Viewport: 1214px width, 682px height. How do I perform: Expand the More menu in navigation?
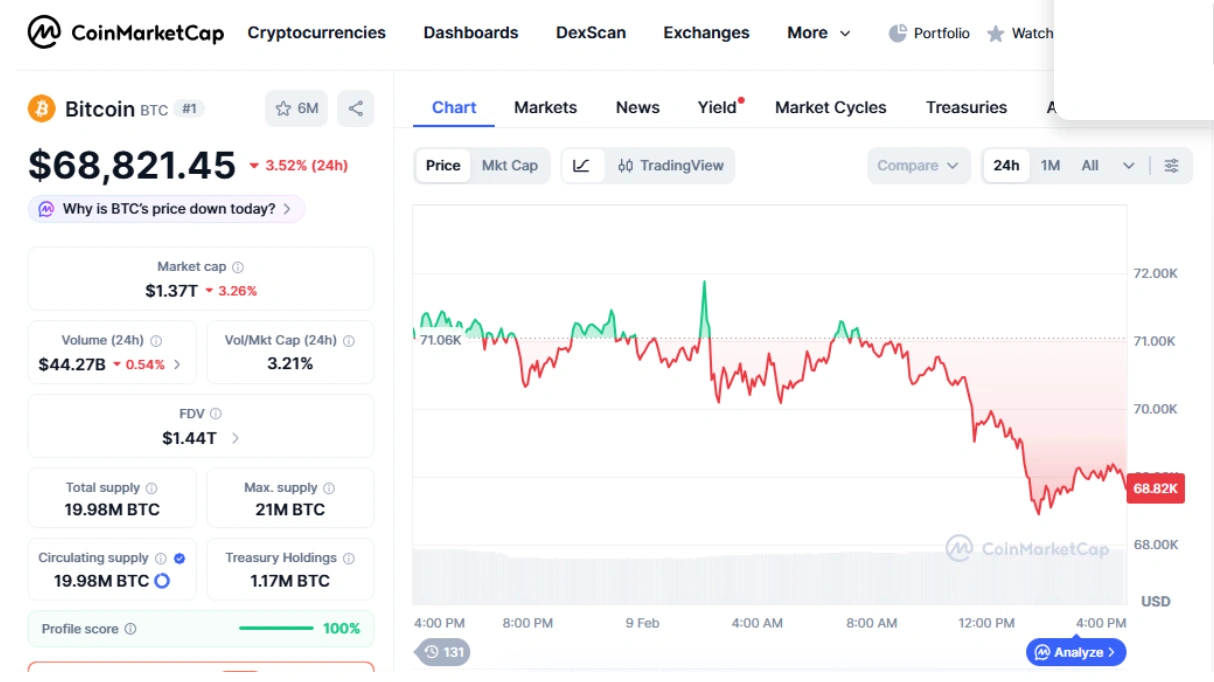pos(818,33)
